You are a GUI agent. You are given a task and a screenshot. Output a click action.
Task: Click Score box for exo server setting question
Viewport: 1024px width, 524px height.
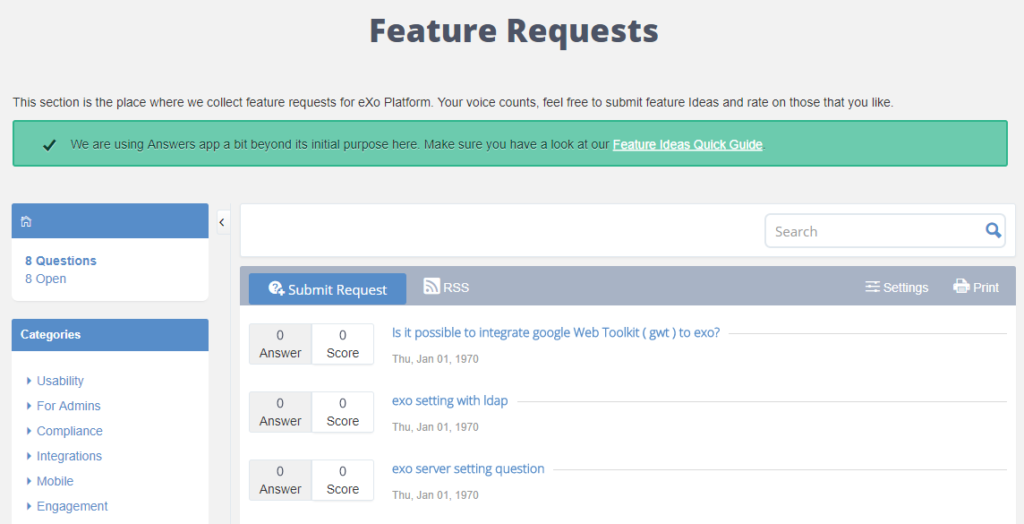pyautogui.click(x=343, y=480)
